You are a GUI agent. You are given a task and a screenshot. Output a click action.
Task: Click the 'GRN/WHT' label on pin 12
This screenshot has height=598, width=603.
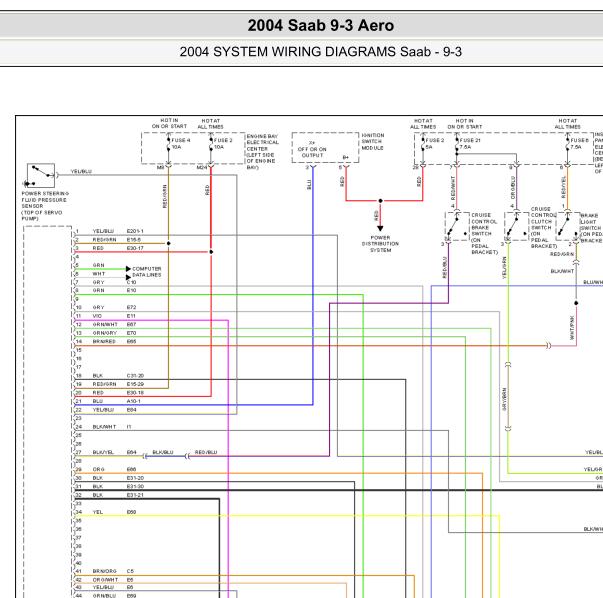tap(105, 325)
